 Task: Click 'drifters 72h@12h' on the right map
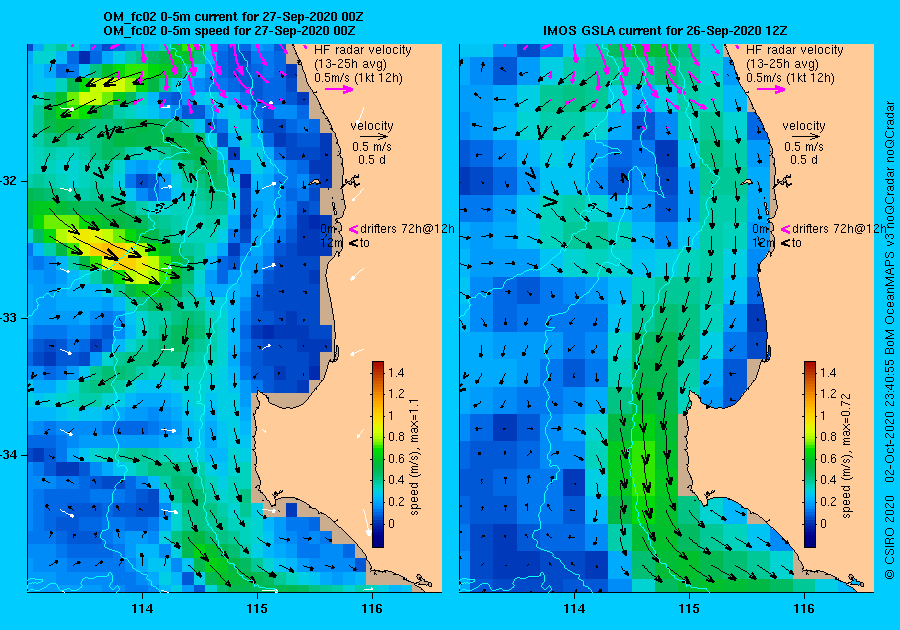coord(840,229)
